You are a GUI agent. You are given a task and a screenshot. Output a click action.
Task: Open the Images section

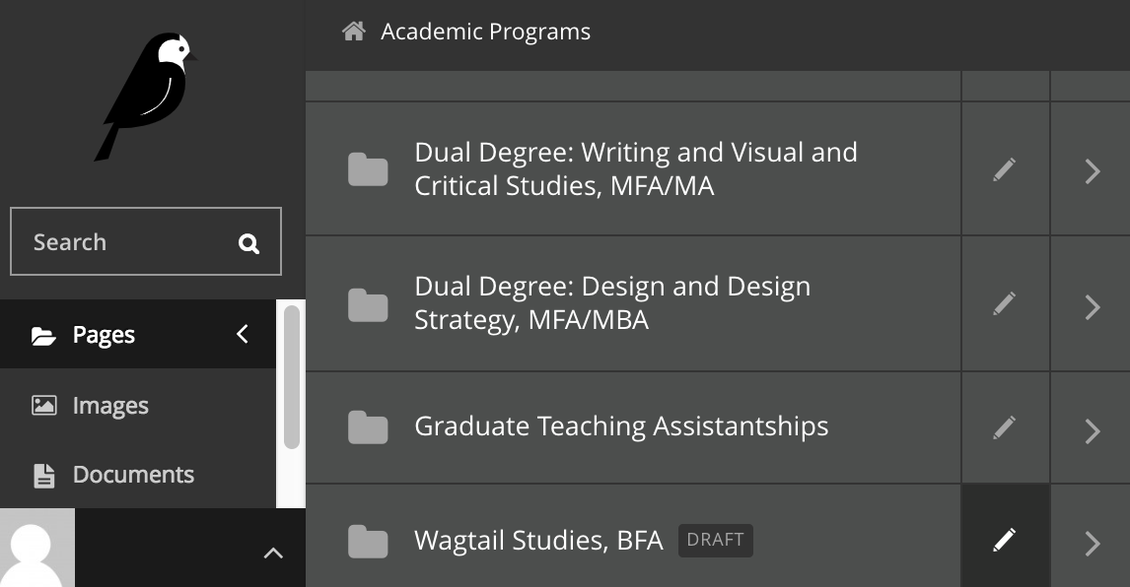click(x=110, y=404)
